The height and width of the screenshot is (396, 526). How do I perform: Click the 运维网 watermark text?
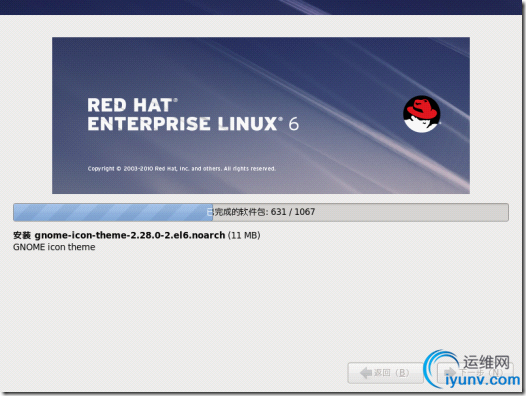click(486, 362)
